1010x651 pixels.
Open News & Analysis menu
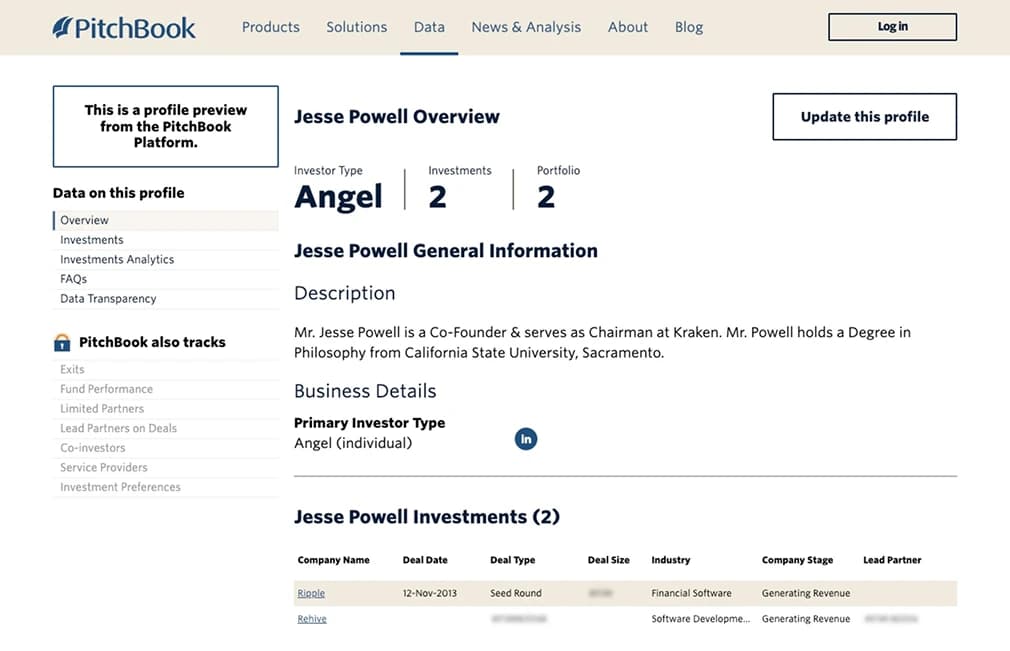coord(526,27)
